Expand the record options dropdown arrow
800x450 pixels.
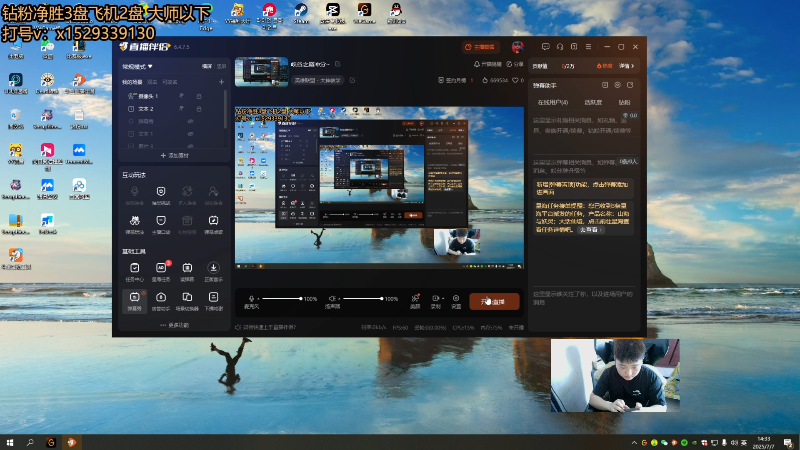[443, 298]
